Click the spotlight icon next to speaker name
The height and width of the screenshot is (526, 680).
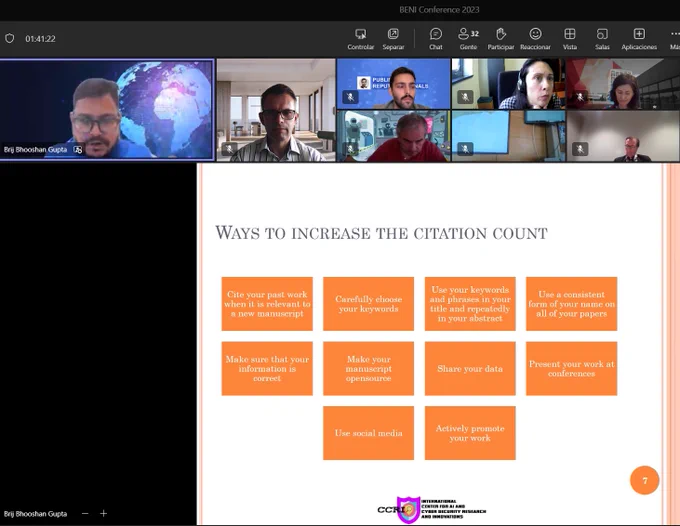coord(78,150)
